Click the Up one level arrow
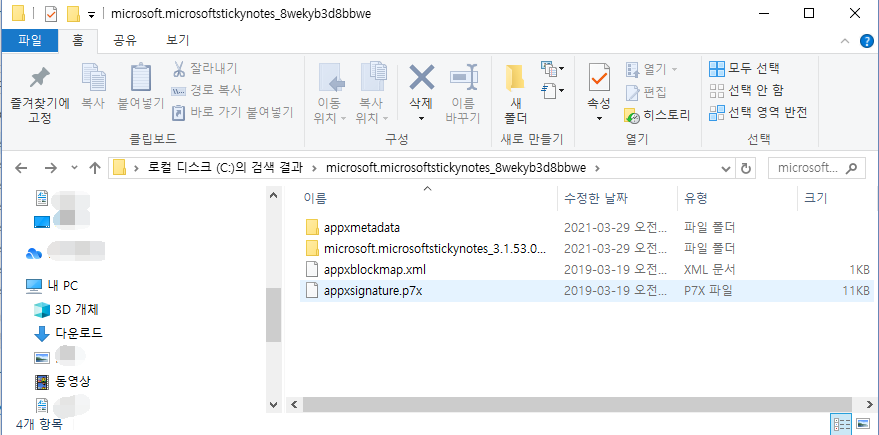Image resolution: width=879 pixels, height=435 pixels. 95,168
